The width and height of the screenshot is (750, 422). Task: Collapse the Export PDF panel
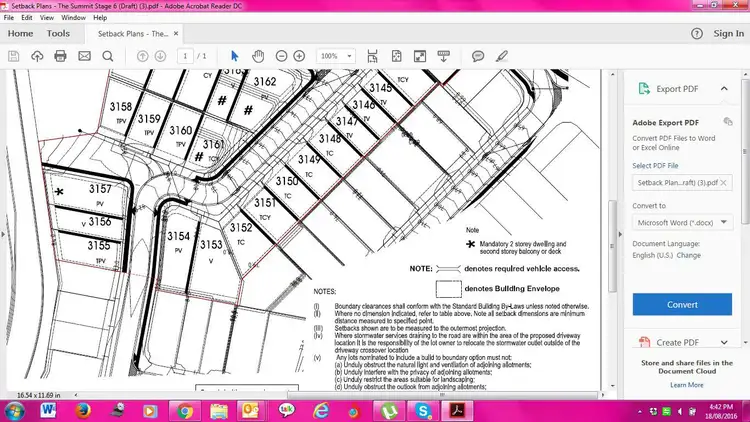[x=728, y=89]
